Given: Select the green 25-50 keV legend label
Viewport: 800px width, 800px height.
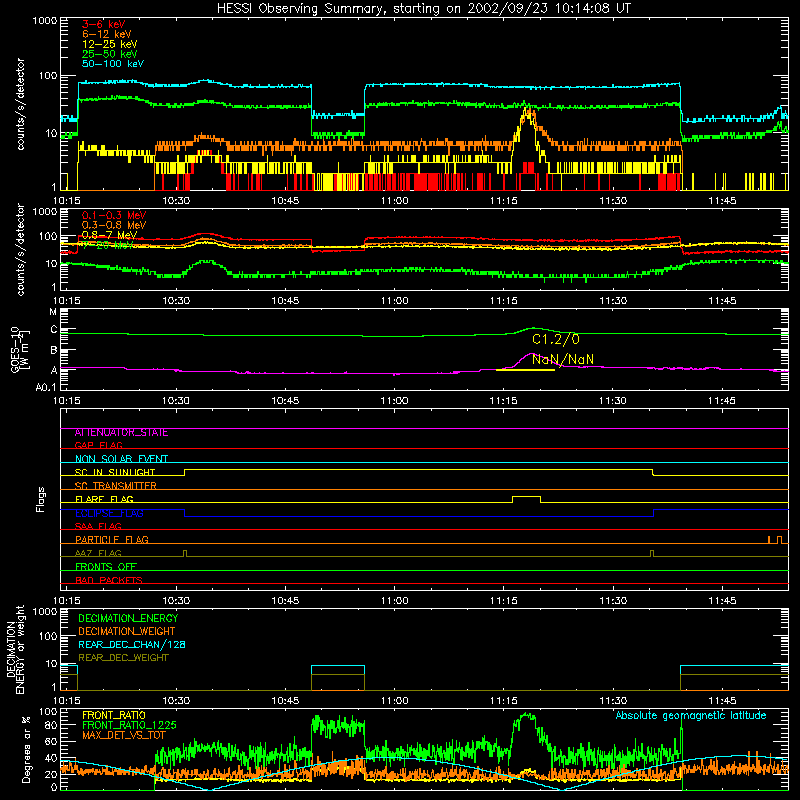Looking at the screenshot, I should 109,54.
